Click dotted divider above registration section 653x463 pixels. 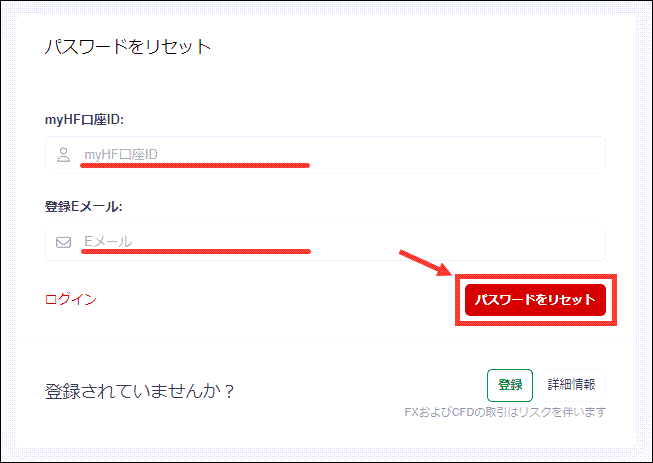pos(325,343)
